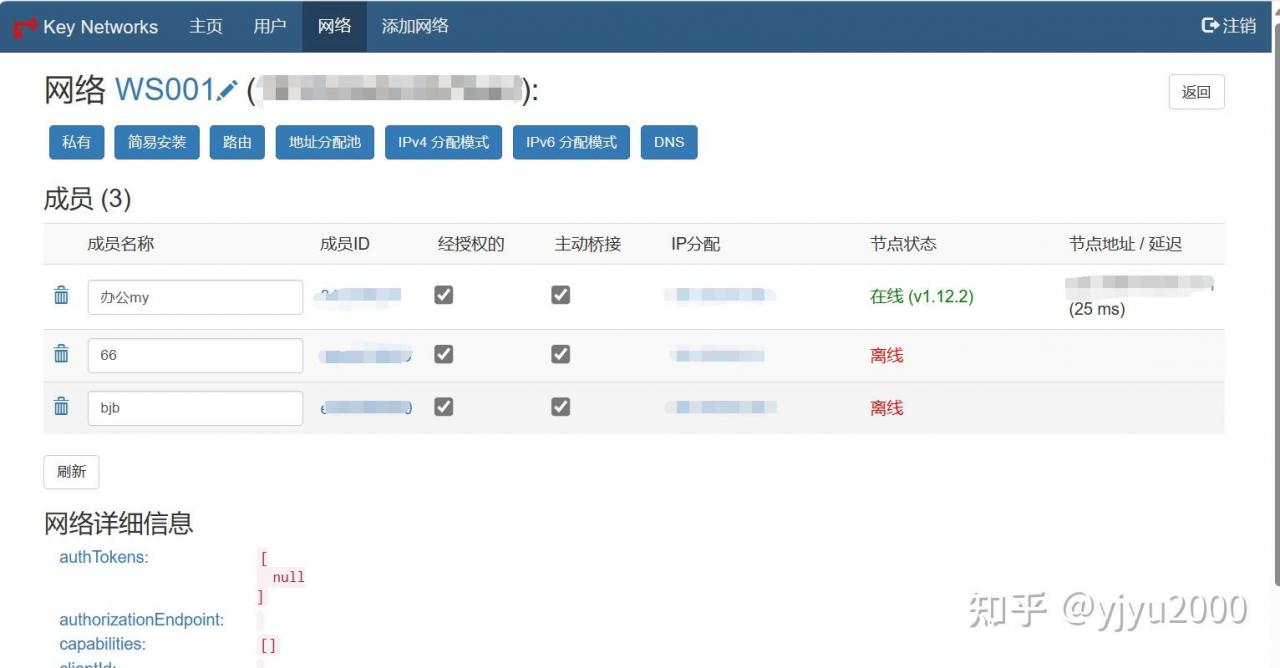This screenshot has height=668, width=1280.
Task: Expand the IPv6 分配模式 settings
Action: [x=571, y=142]
